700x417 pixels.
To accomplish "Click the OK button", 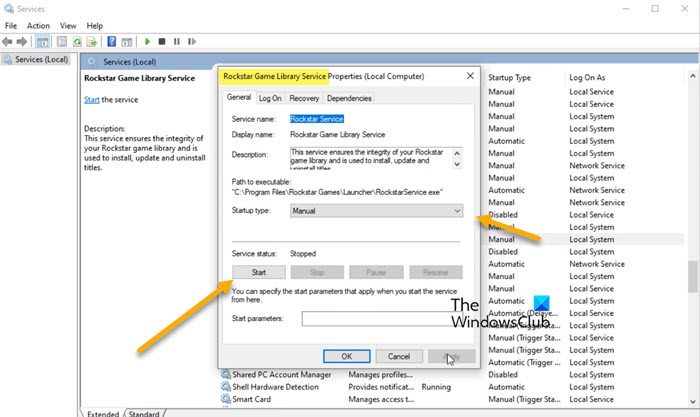I will (x=347, y=356).
